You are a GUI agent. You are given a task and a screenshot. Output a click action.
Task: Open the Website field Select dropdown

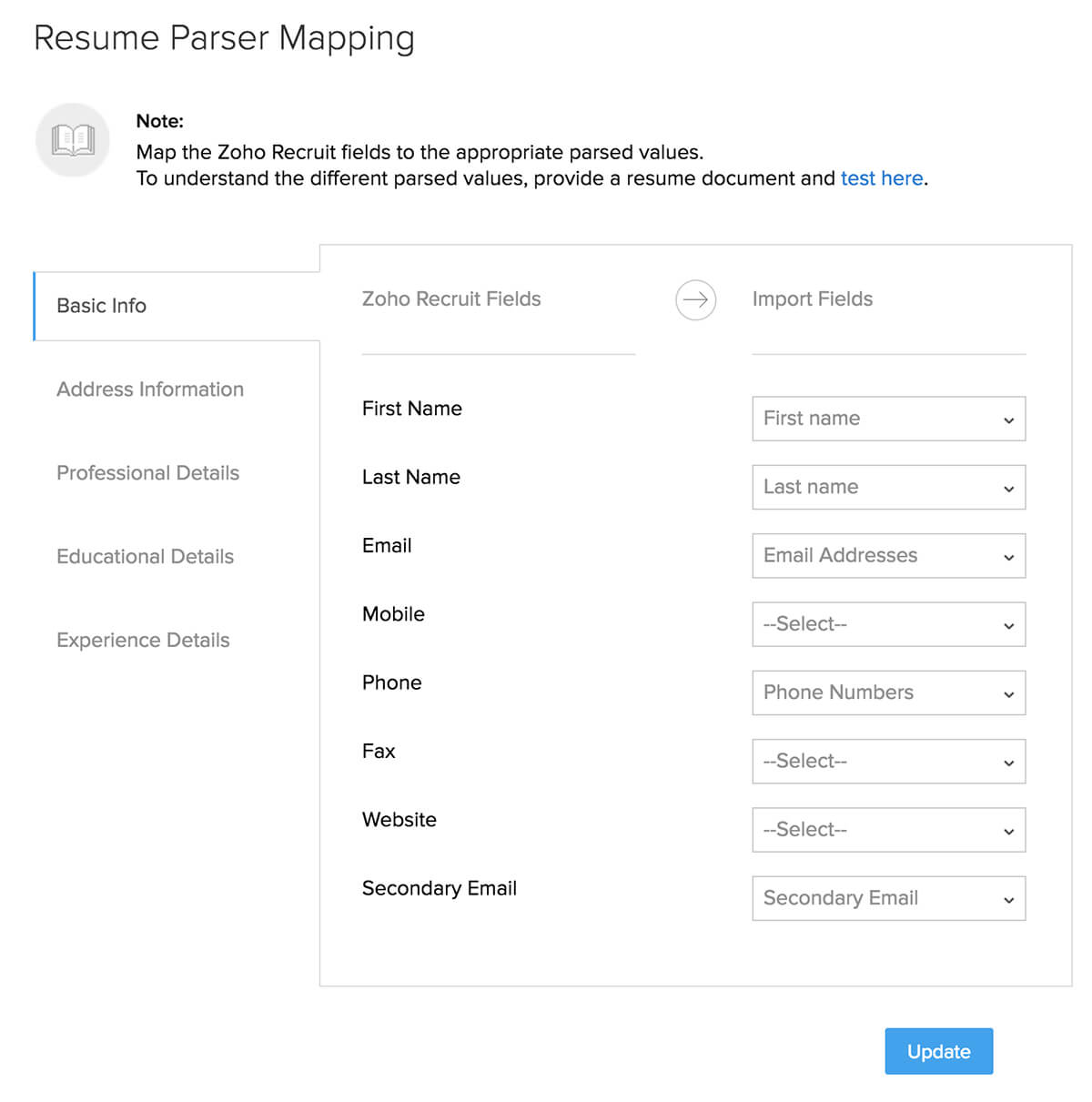[x=888, y=829]
